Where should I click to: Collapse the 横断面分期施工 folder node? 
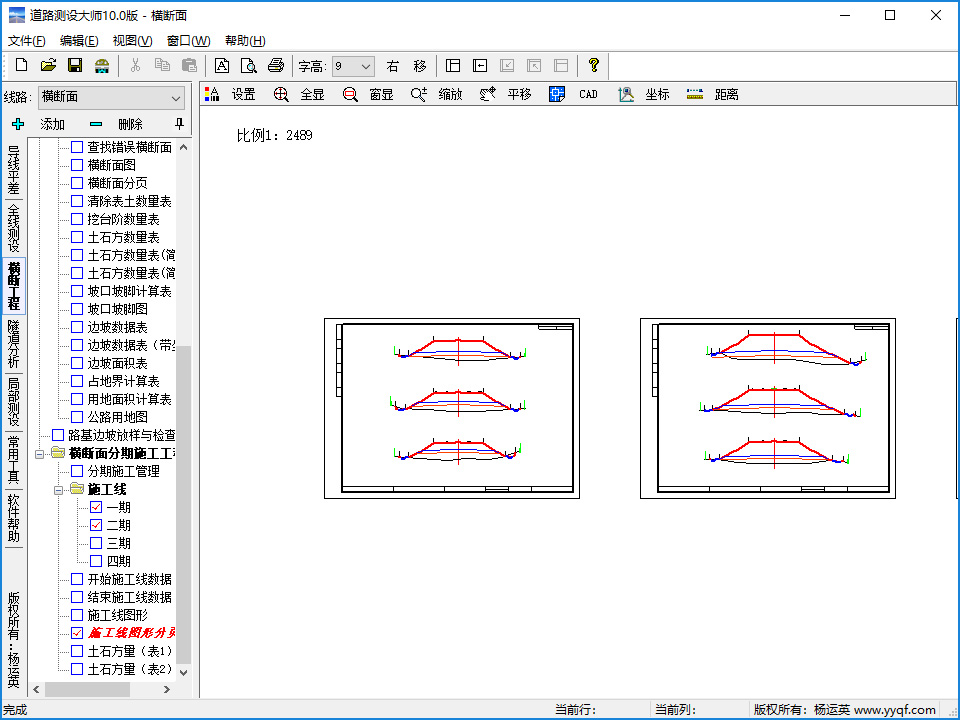pyautogui.click(x=40, y=454)
